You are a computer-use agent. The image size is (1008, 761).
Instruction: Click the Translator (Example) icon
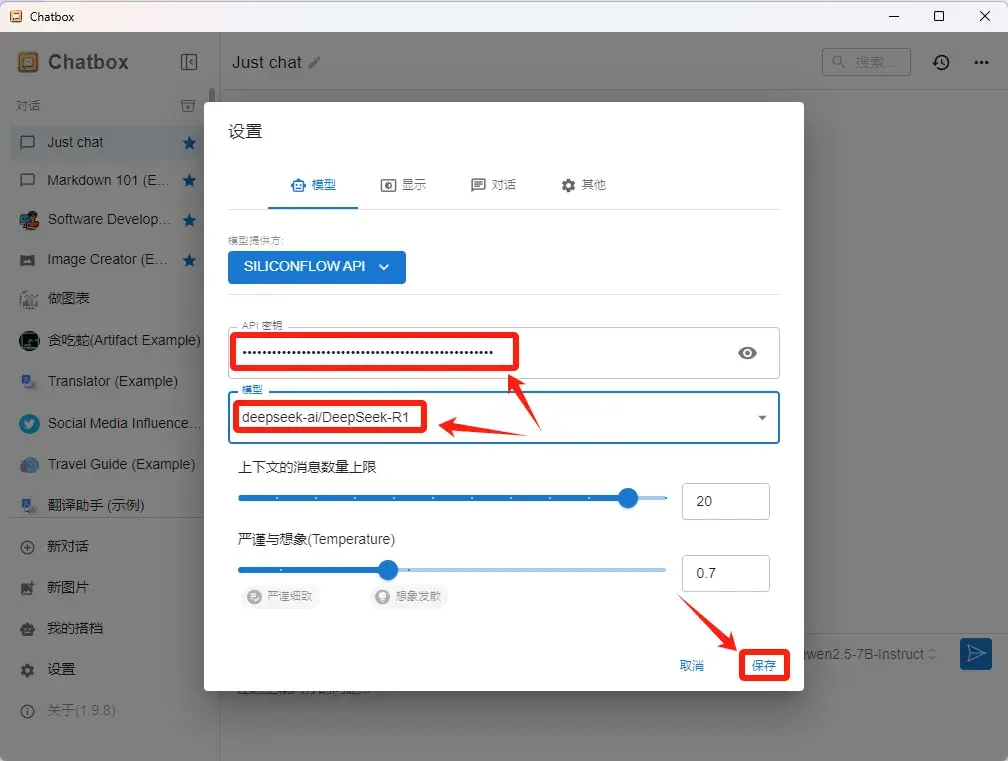click(29, 382)
